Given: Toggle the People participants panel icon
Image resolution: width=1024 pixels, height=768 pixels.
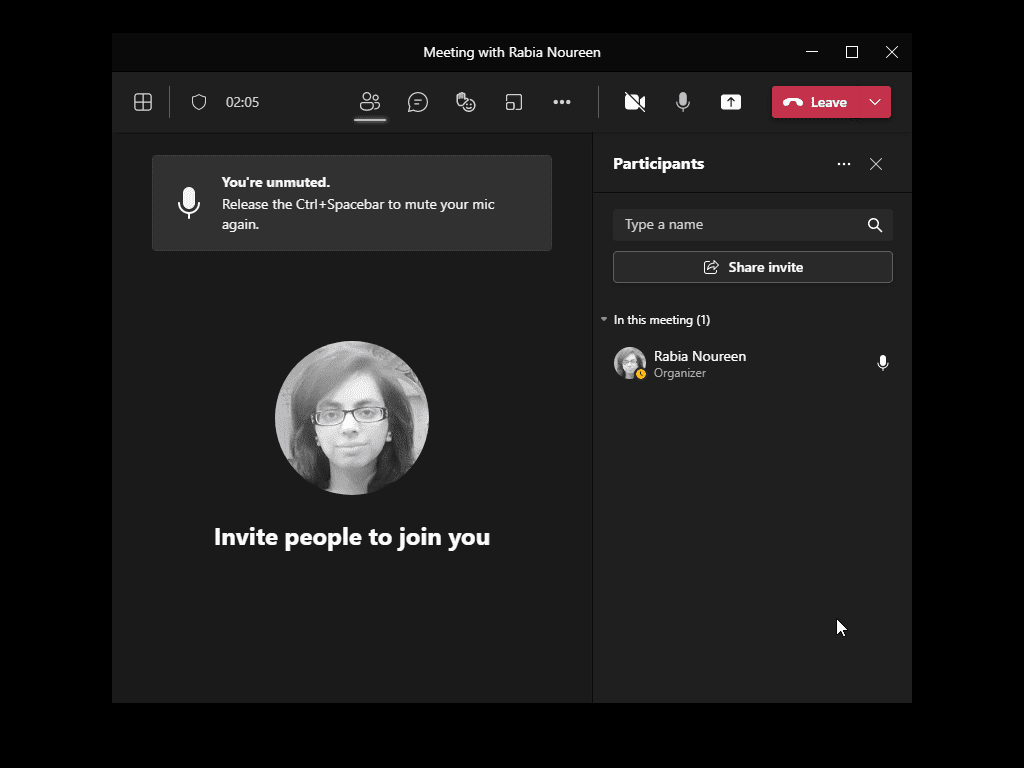Looking at the screenshot, I should (x=370, y=102).
